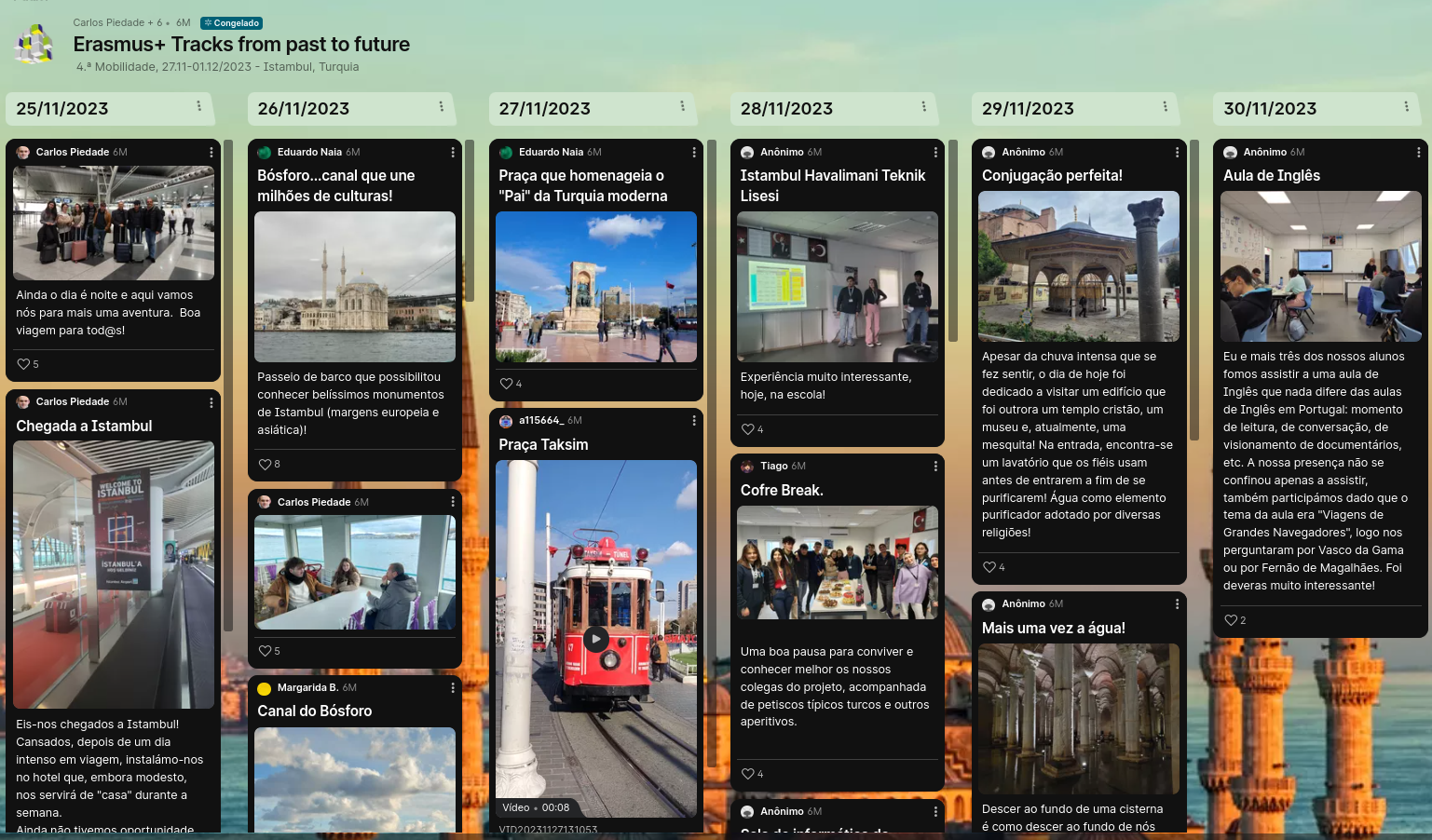
Task: Toggle like on 'Aula de Inglês' post
Action: point(1230,620)
